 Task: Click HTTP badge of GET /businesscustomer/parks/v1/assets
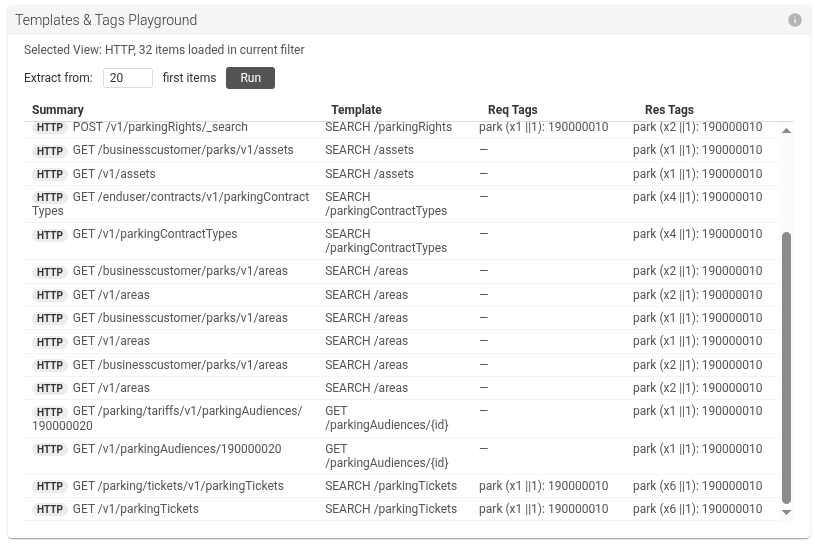(x=50, y=152)
